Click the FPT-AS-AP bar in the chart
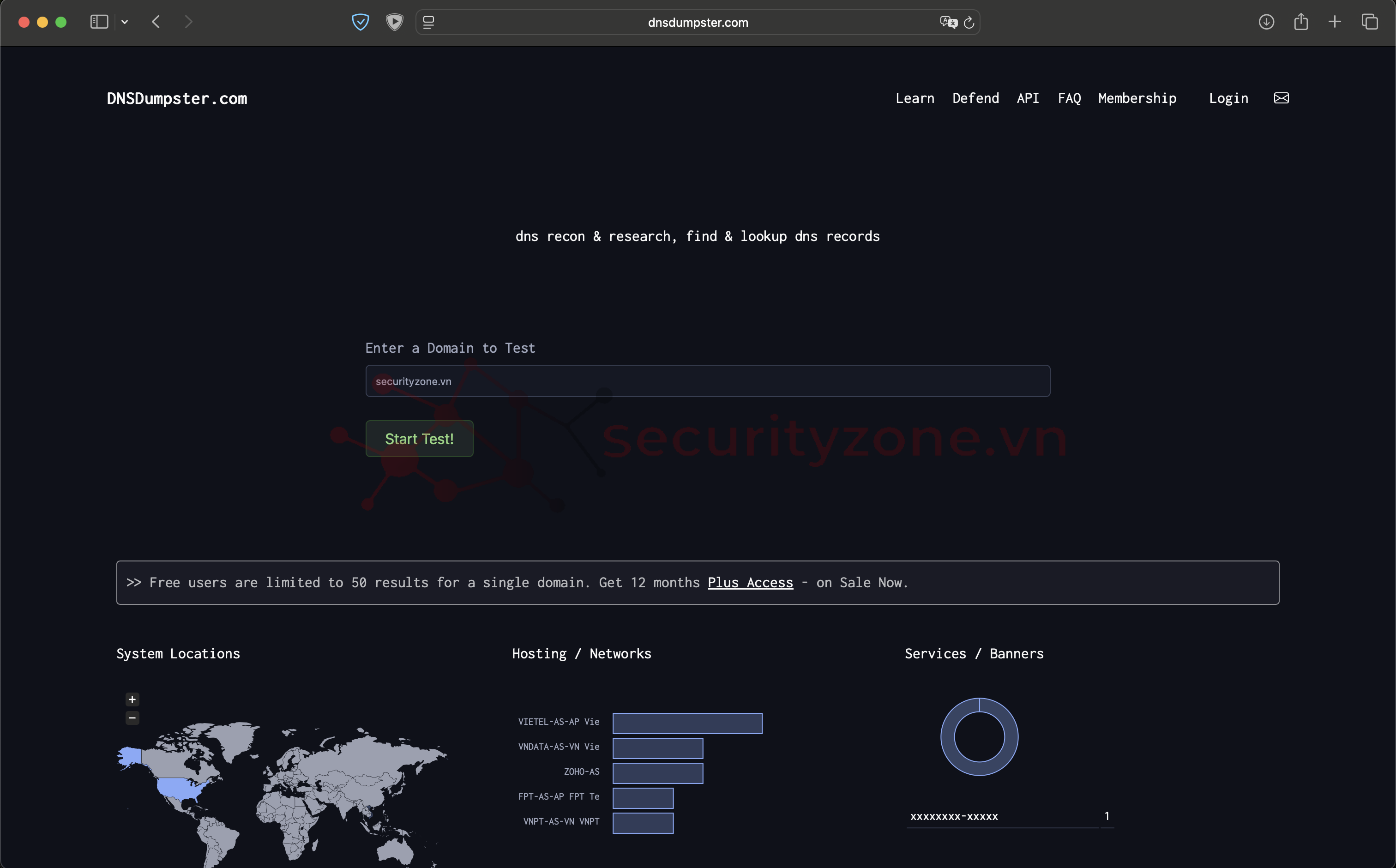1396x868 pixels. [643, 798]
